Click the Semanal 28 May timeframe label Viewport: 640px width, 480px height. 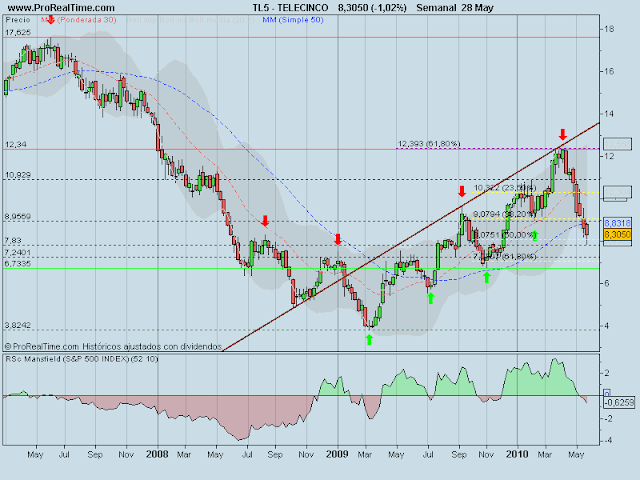pos(455,8)
